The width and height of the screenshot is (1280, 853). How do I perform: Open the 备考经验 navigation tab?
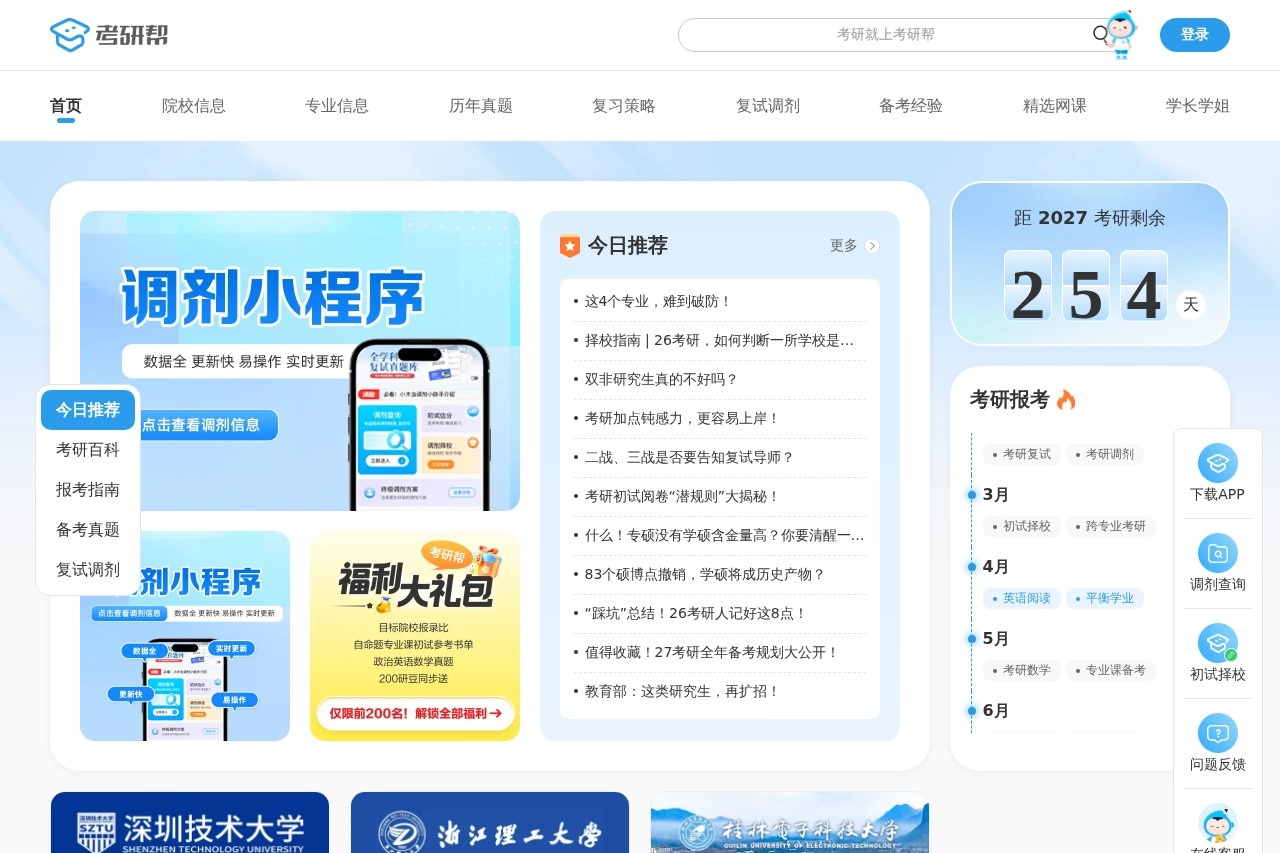tap(911, 106)
